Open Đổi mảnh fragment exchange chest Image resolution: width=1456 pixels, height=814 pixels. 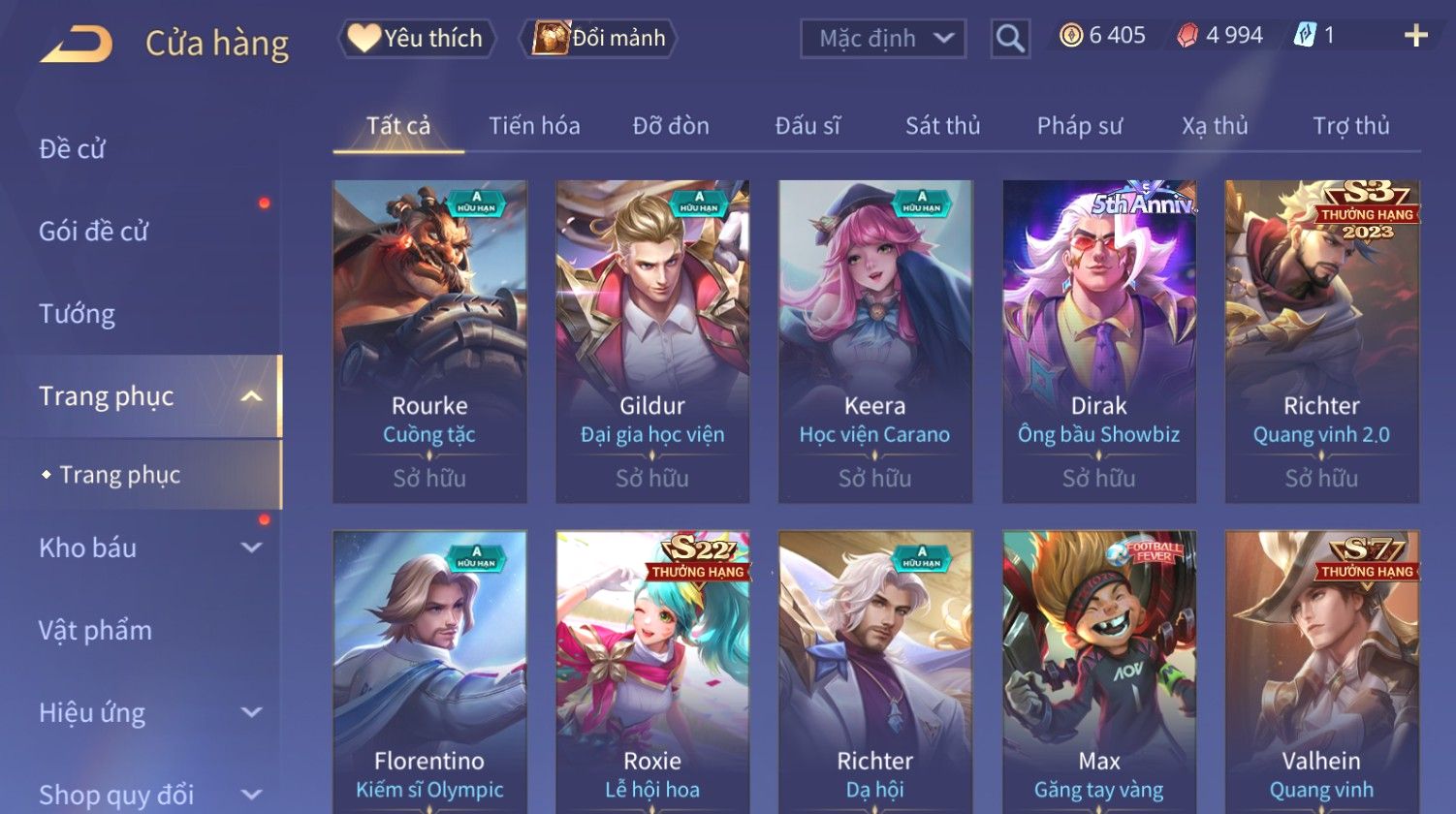tap(599, 38)
